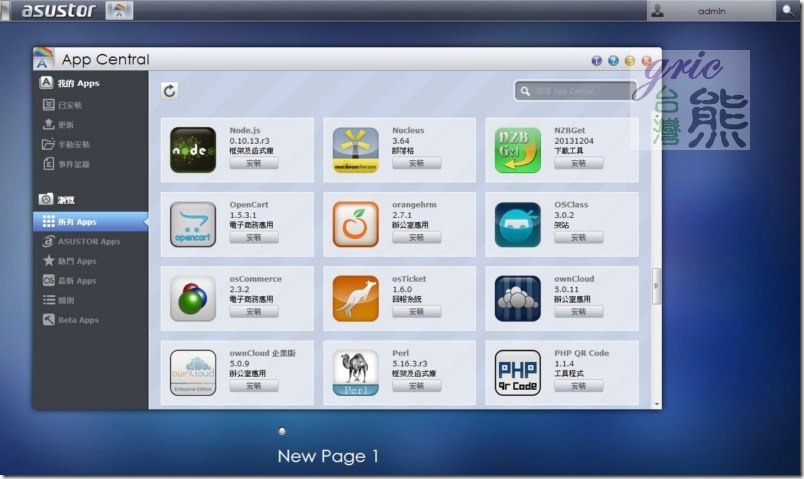Click the blue question mark icon
This screenshot has width=804, height=479.
[613, 61]
